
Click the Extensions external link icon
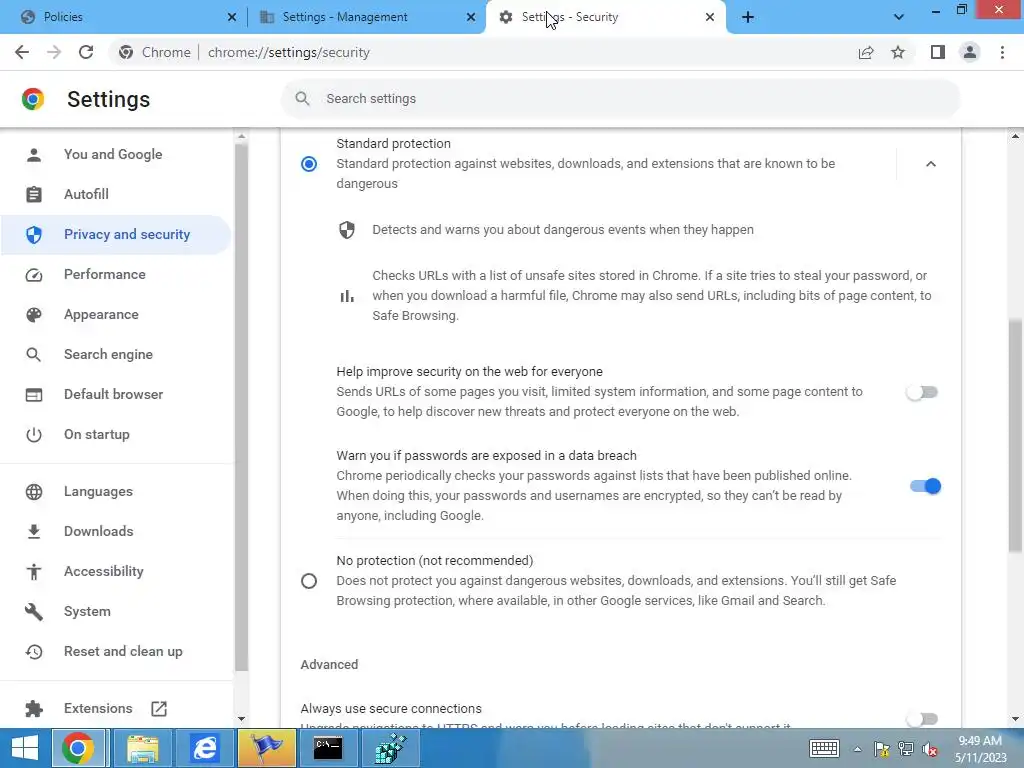159,709
